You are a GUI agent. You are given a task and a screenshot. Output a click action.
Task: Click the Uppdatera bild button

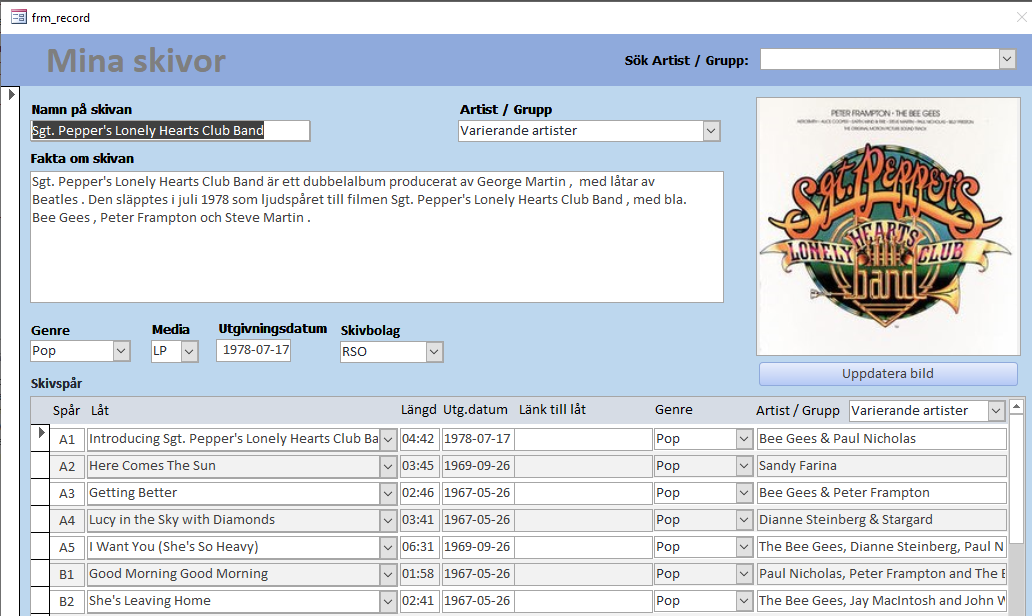point(887,373)
